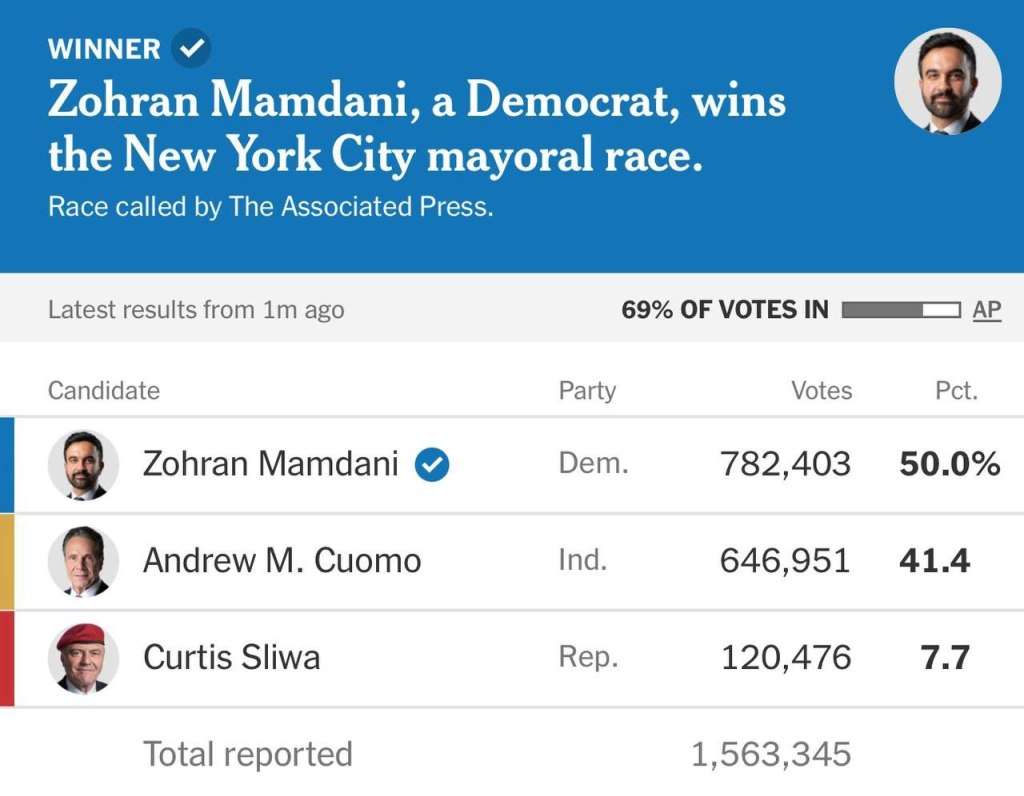Click the photo in the Andrew M. Cuomo row
The width and height of the screenshot is (1024, 796).
(83, 561)
